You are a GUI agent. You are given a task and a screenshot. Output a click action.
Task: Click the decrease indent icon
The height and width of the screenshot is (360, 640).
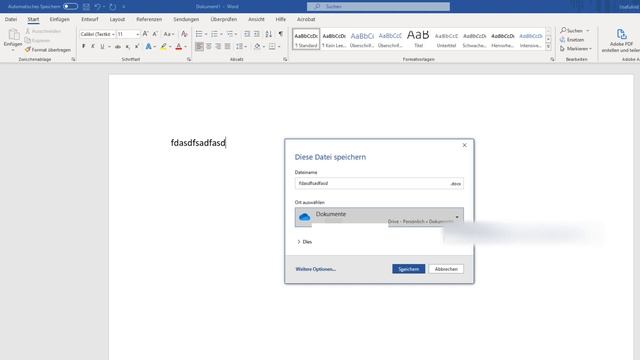pos(247,34)
